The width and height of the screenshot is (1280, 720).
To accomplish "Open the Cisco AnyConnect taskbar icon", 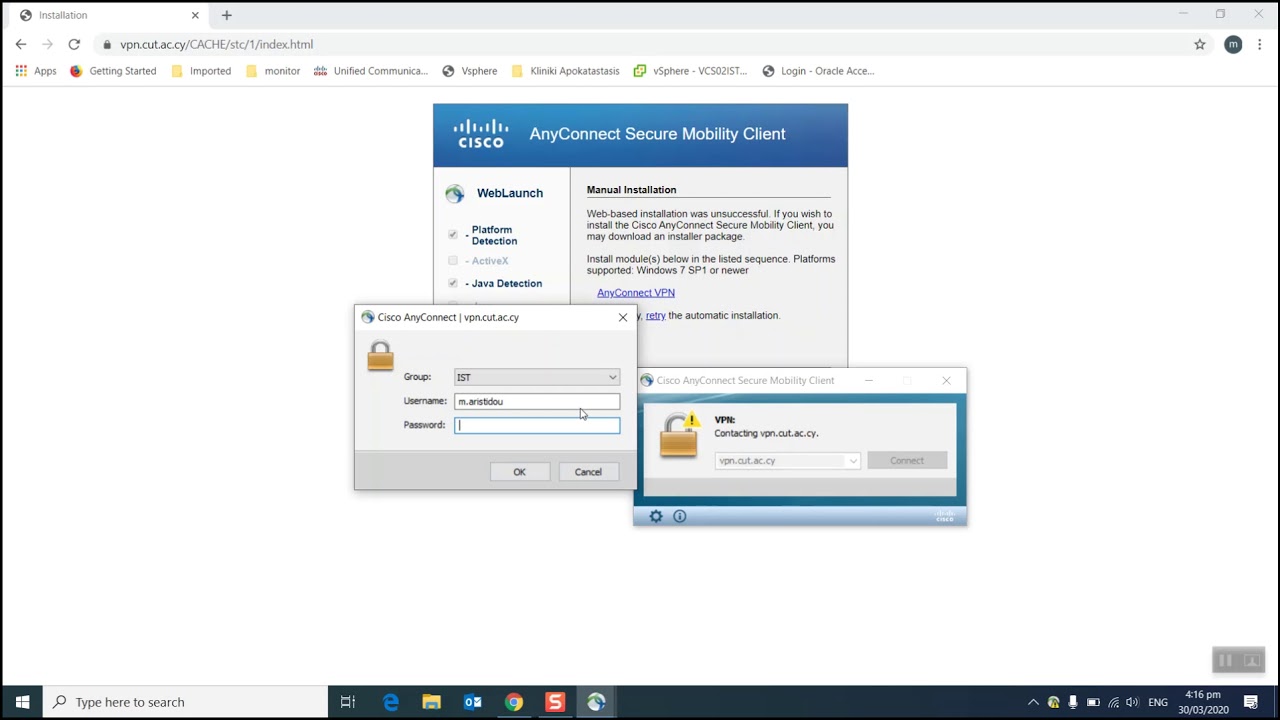I will (596, 702).
